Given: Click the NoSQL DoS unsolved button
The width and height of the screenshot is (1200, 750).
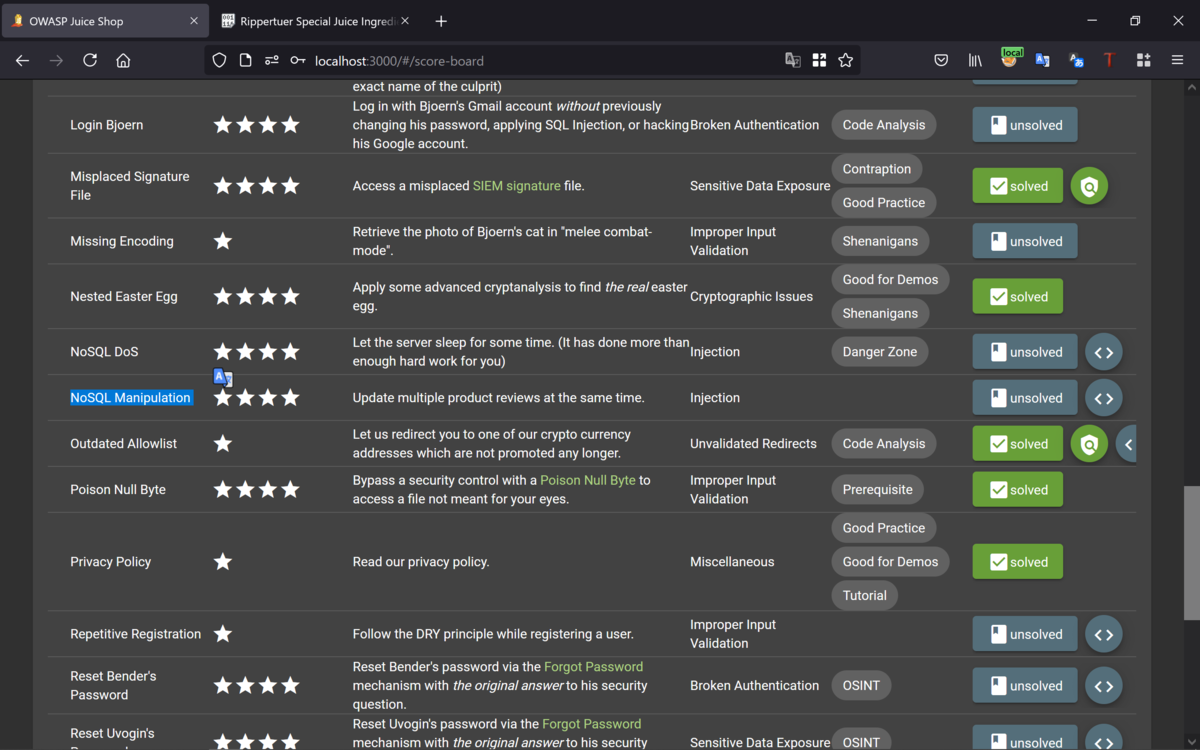Looking at the screenshot, I should tap(1025, 352).
